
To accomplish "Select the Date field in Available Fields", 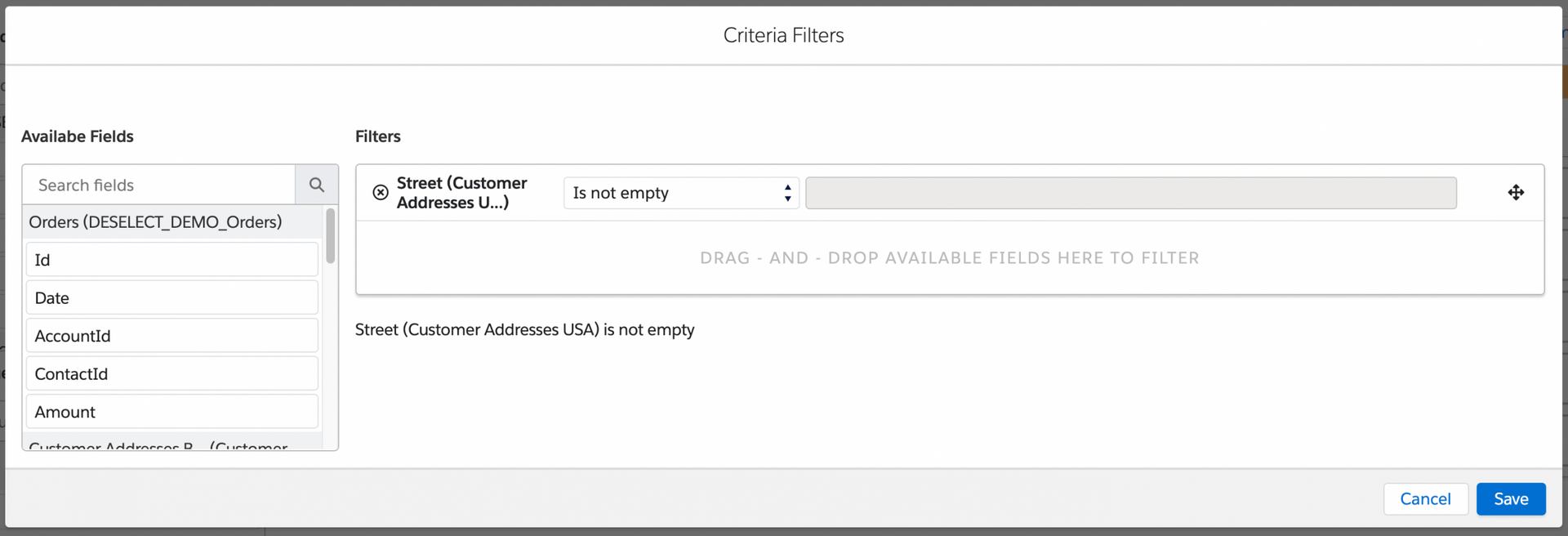I will click(x=171, y=298).
